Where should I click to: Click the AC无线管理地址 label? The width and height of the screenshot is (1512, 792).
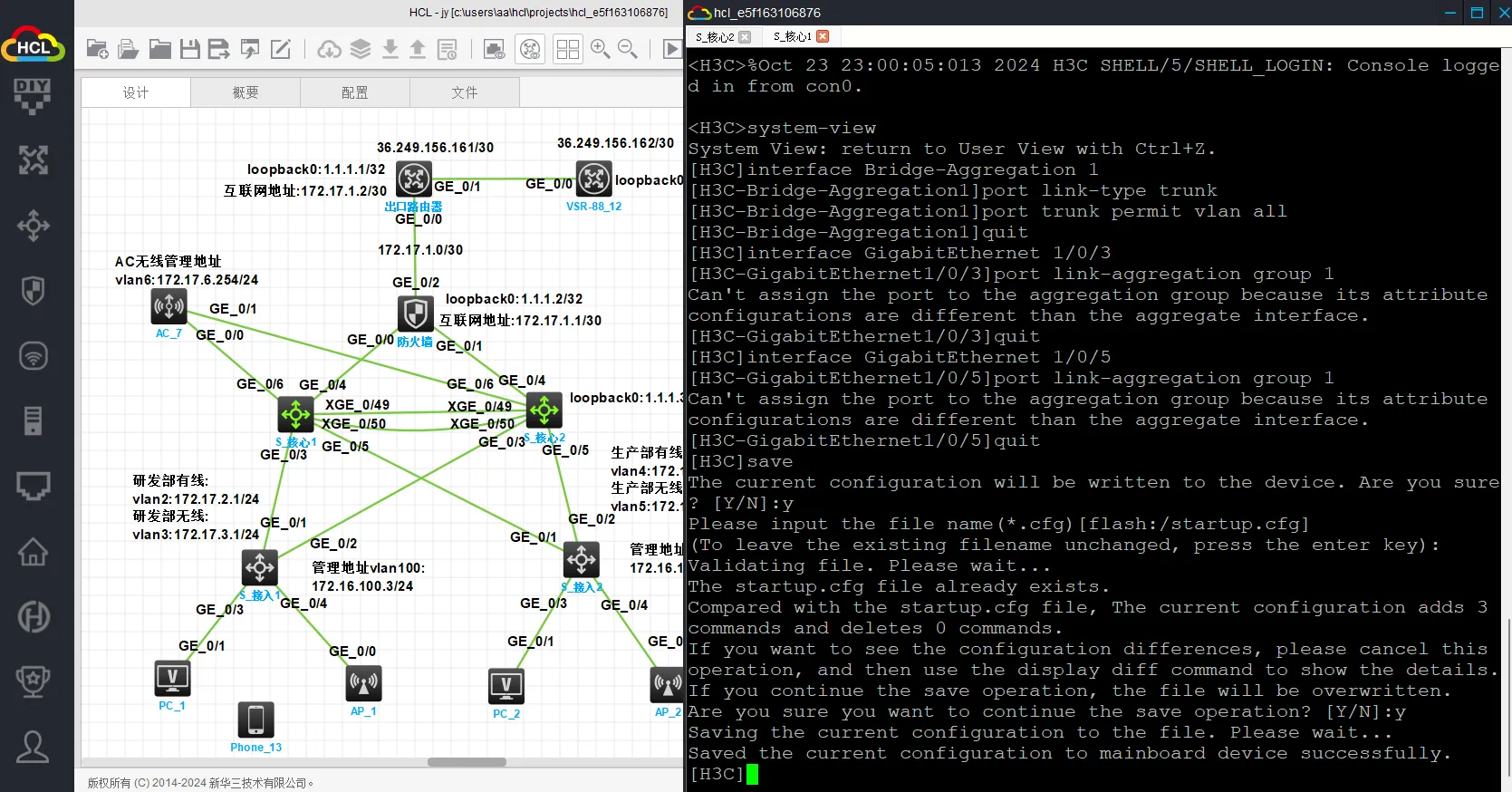click(168, 262)
